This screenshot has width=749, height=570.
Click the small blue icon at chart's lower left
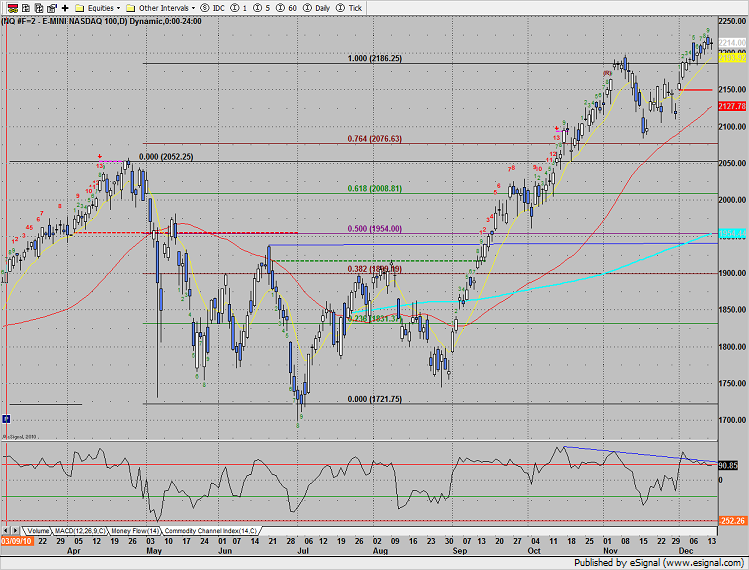point(6,419)
